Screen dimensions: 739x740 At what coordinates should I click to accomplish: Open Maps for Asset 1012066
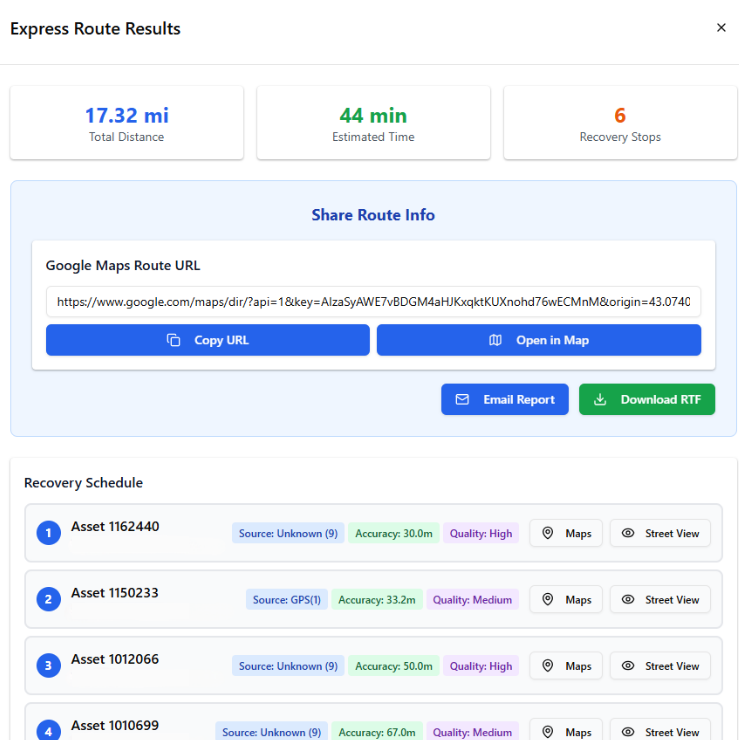(x=566, y=666)
